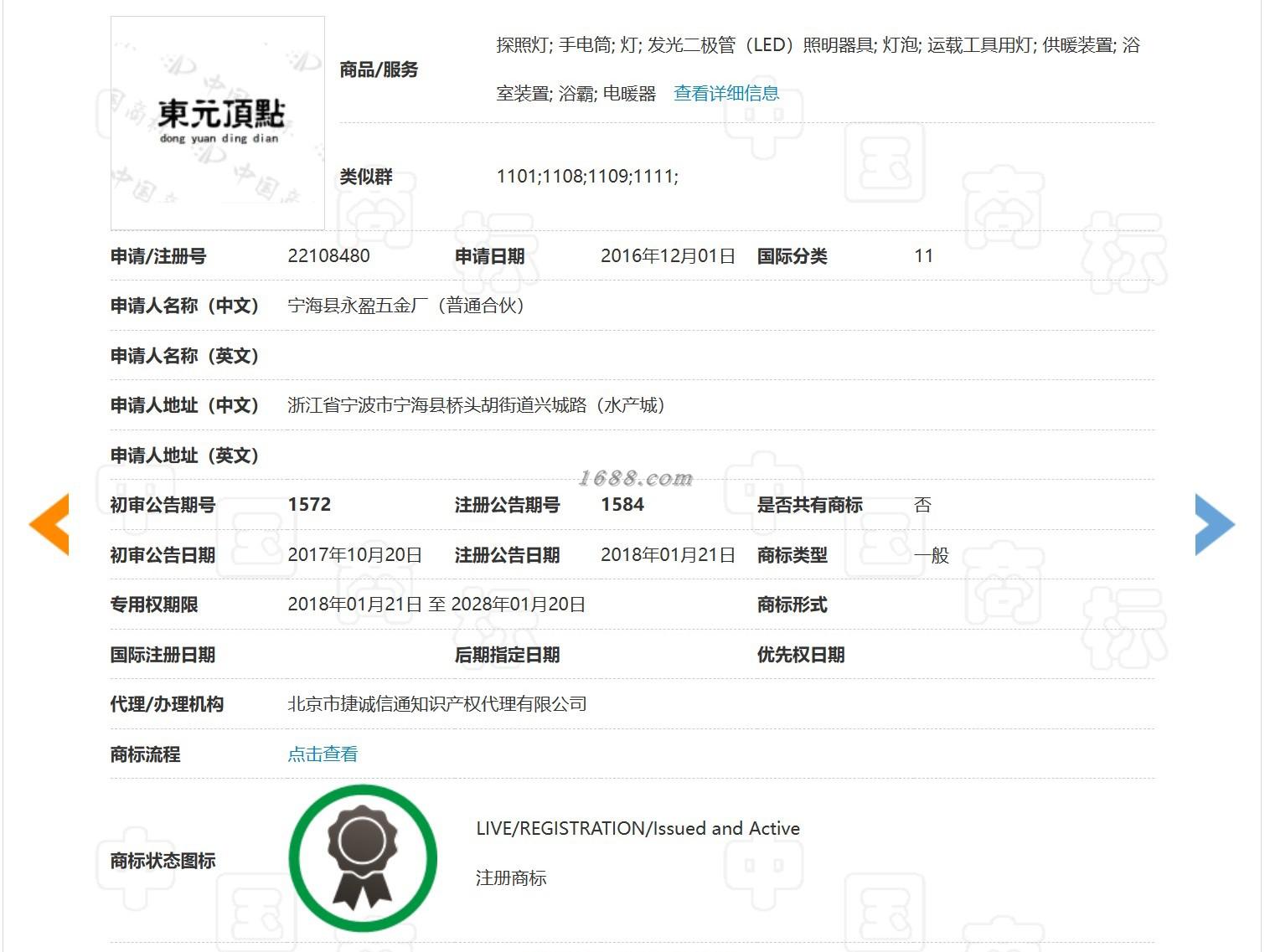Open 点击查看 trademark process link
This screenshot has height=952, width=1270.
(x=323, y=754)
